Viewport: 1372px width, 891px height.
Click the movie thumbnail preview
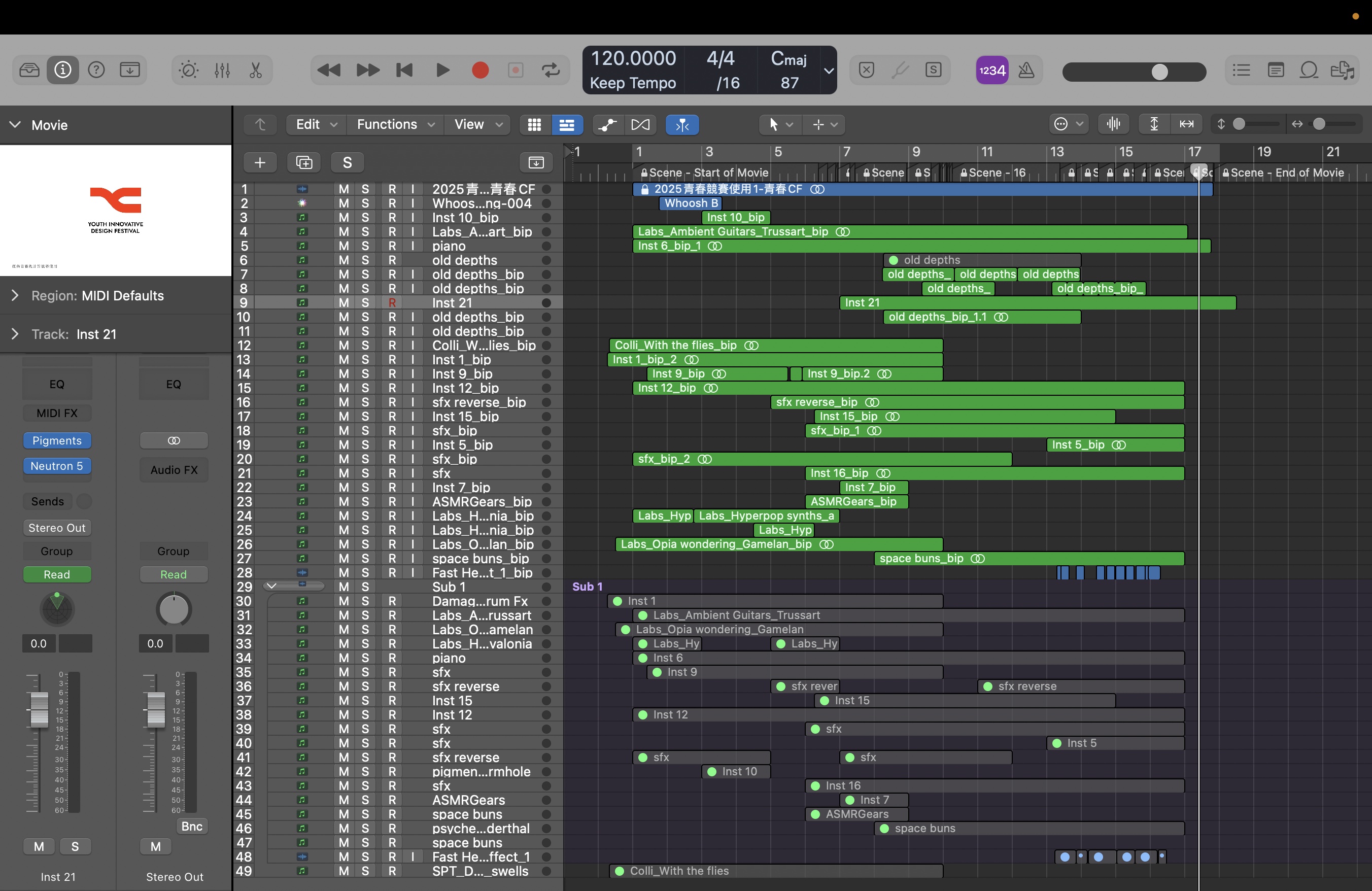115,211
